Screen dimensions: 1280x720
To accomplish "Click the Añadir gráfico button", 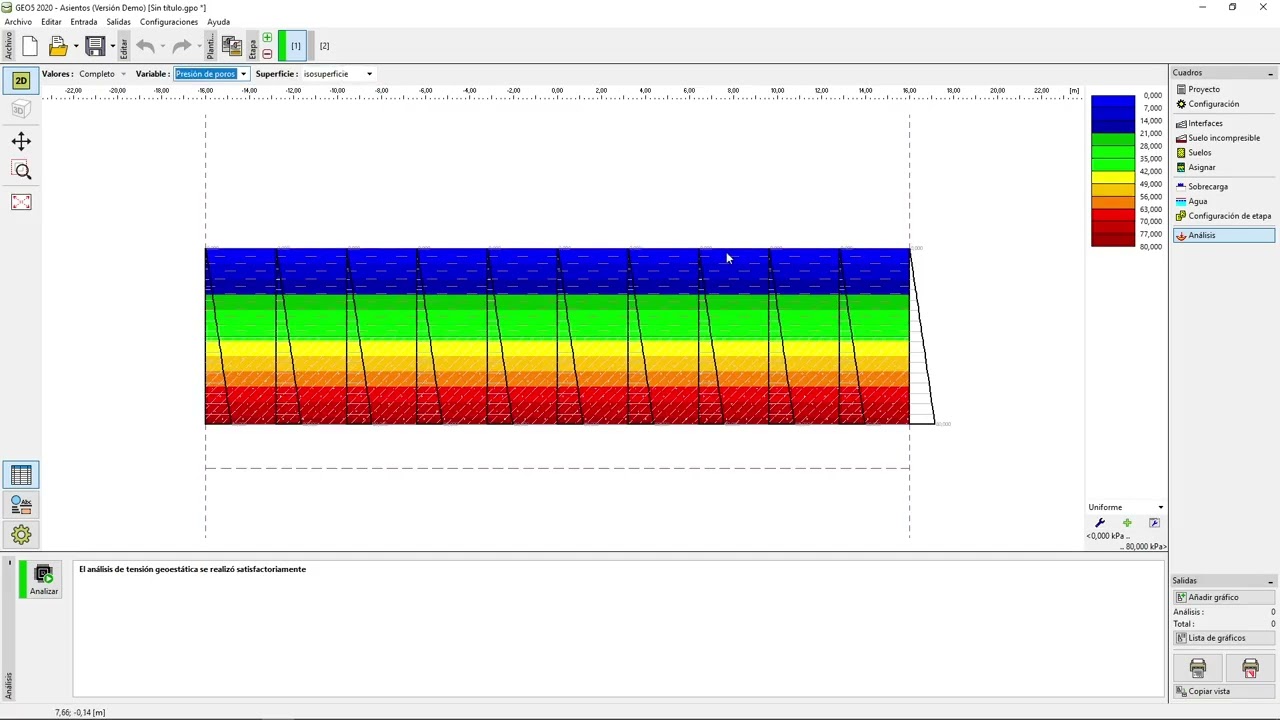I will (x=1223, y=597).
